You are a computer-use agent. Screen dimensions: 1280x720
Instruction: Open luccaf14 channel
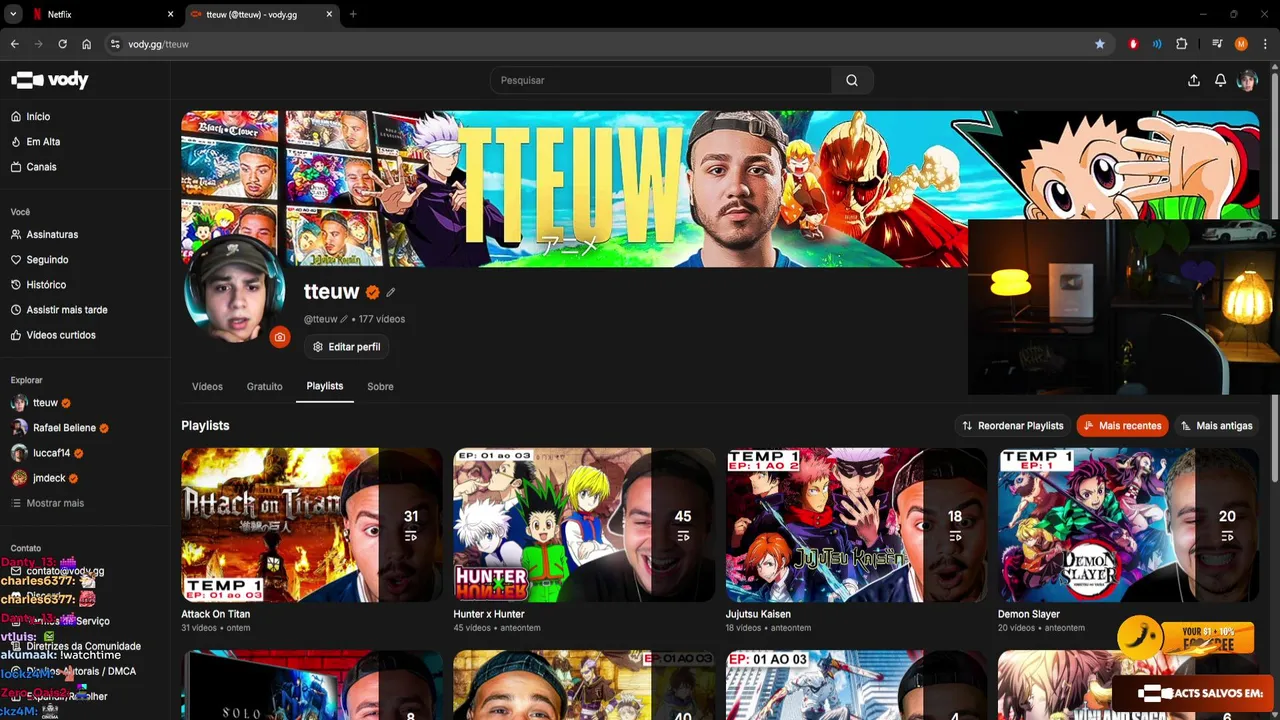(x=51, y=453)
